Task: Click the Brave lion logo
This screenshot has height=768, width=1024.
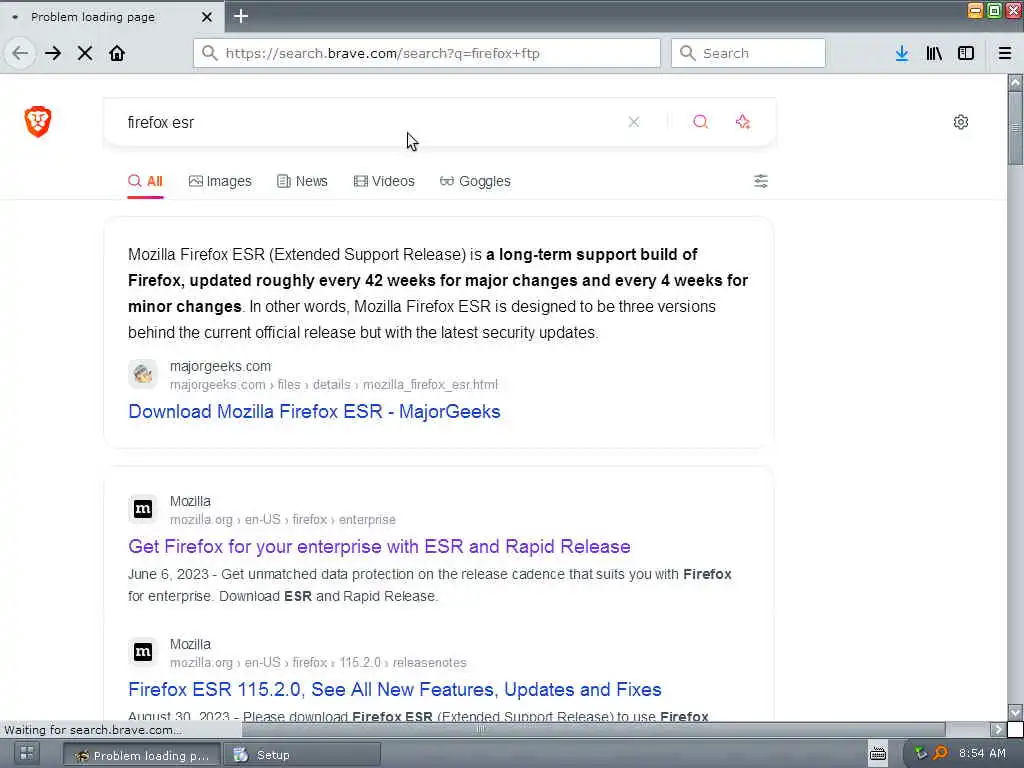Action: click(x=38, y=121)
